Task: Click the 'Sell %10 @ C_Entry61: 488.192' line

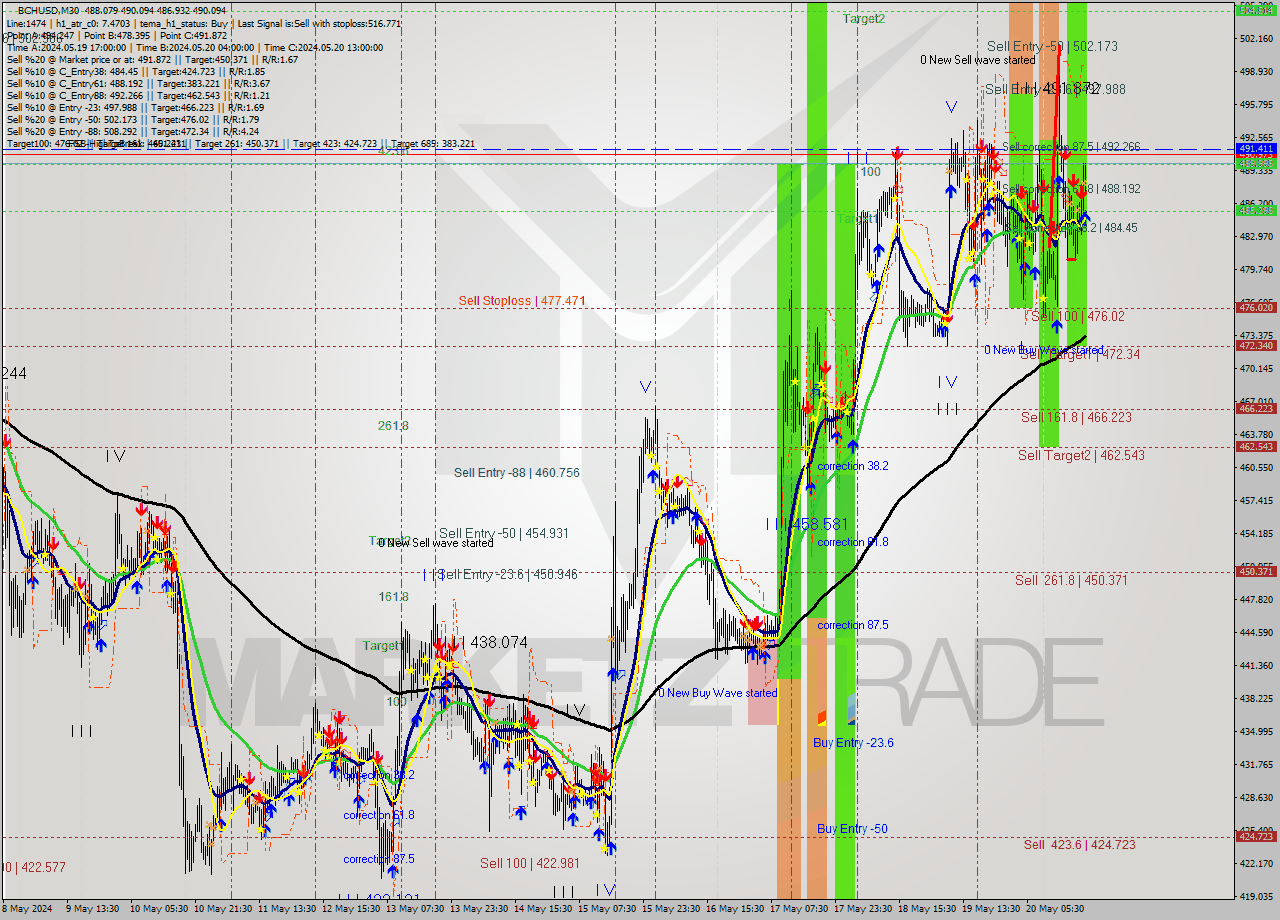Action: (138, 83)
